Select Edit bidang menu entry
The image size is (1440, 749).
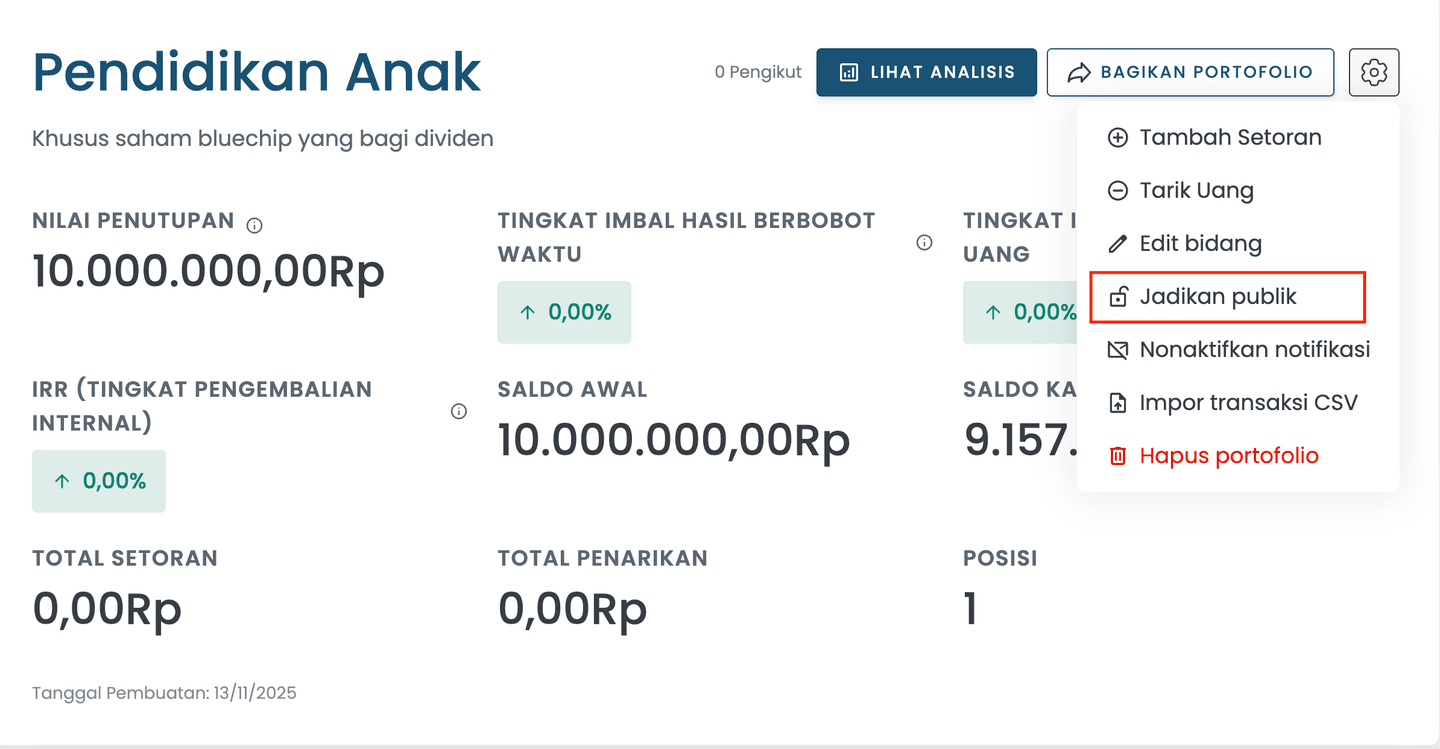(1200, 244)
